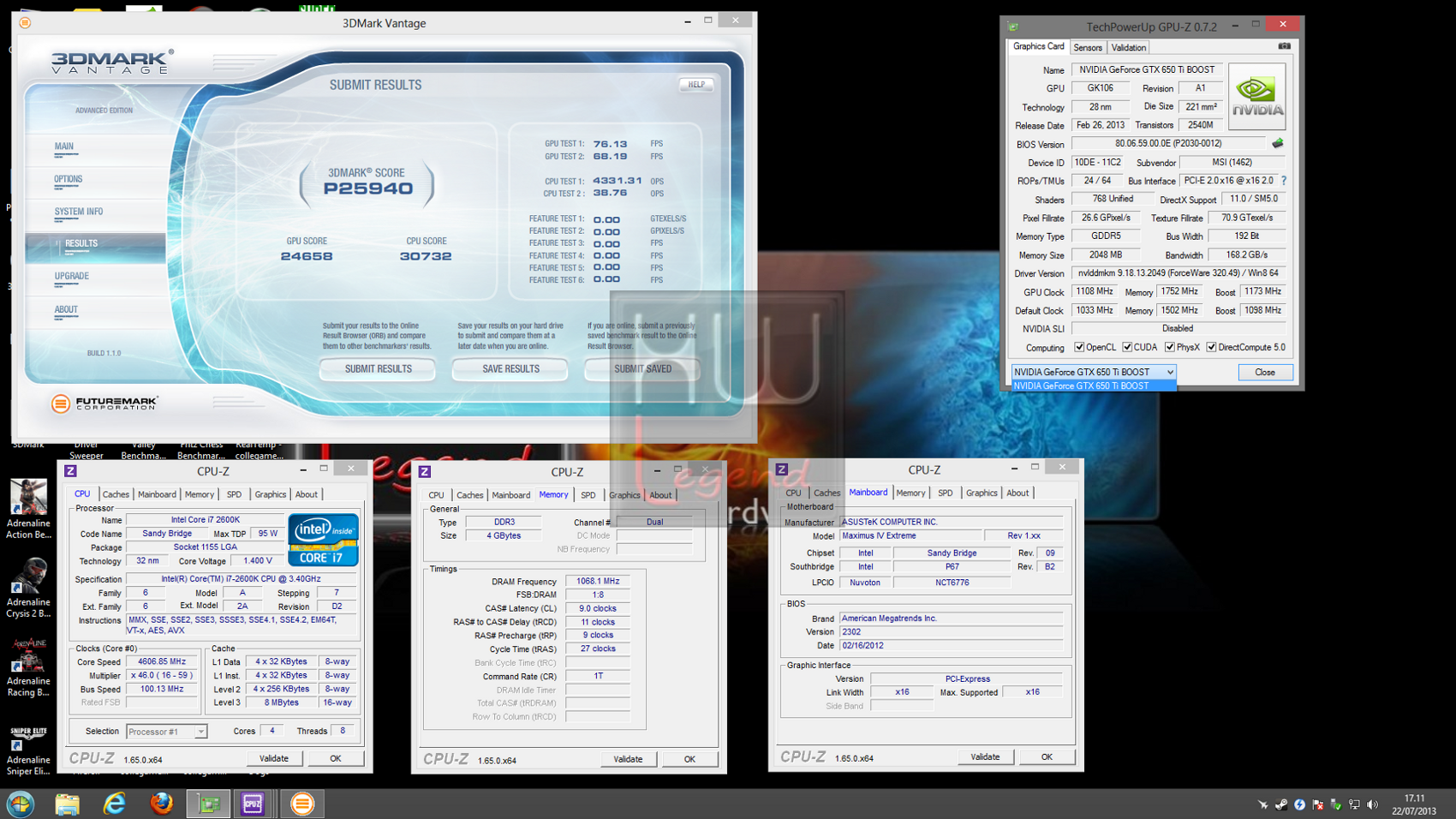Click the Intel Core i7 logo in CPU-Z
1456x819 pixels.
pos(323,540)
